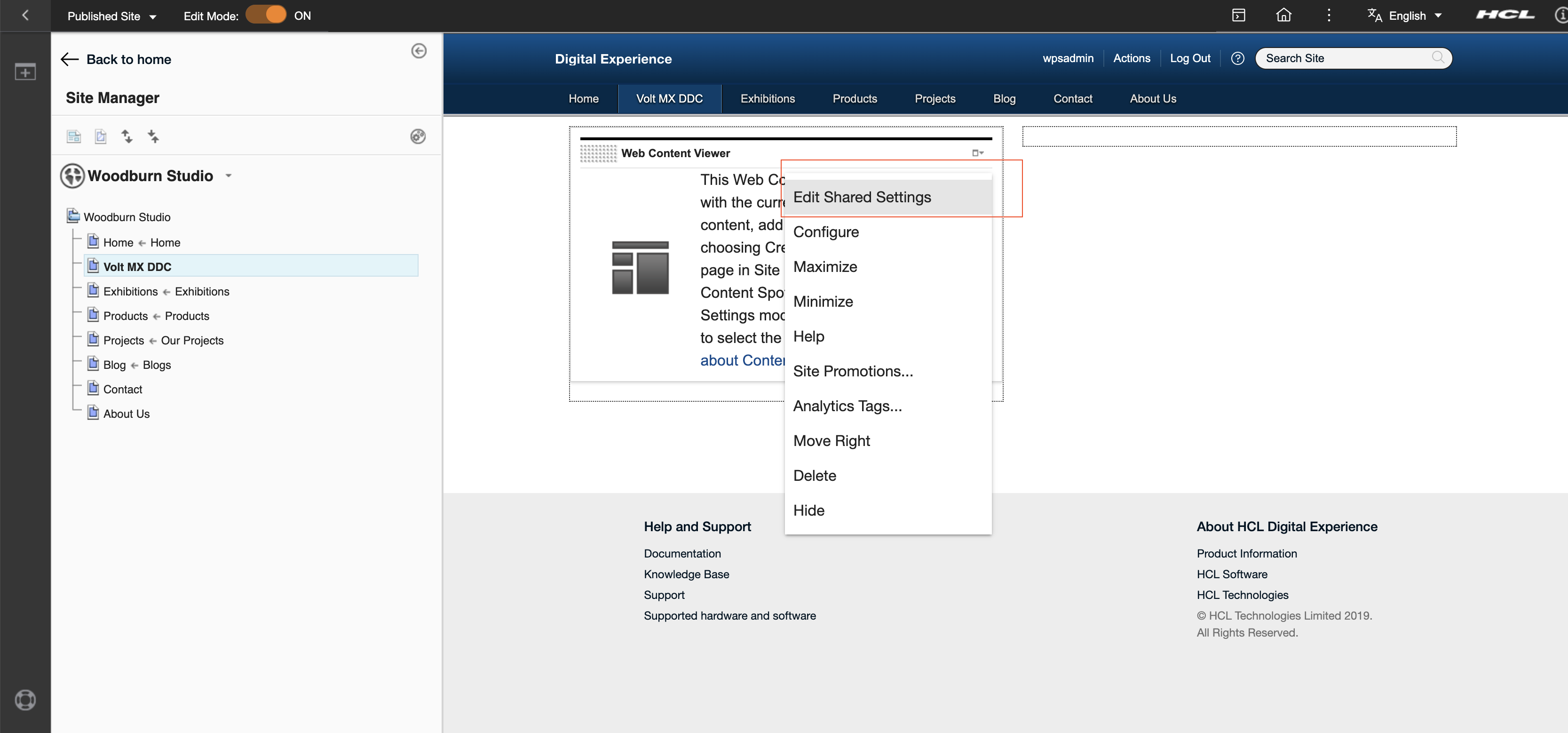This screenshot has width=1568, height=733.
Task: Click the globe icon at bottom left
Action: coord(25,700)
